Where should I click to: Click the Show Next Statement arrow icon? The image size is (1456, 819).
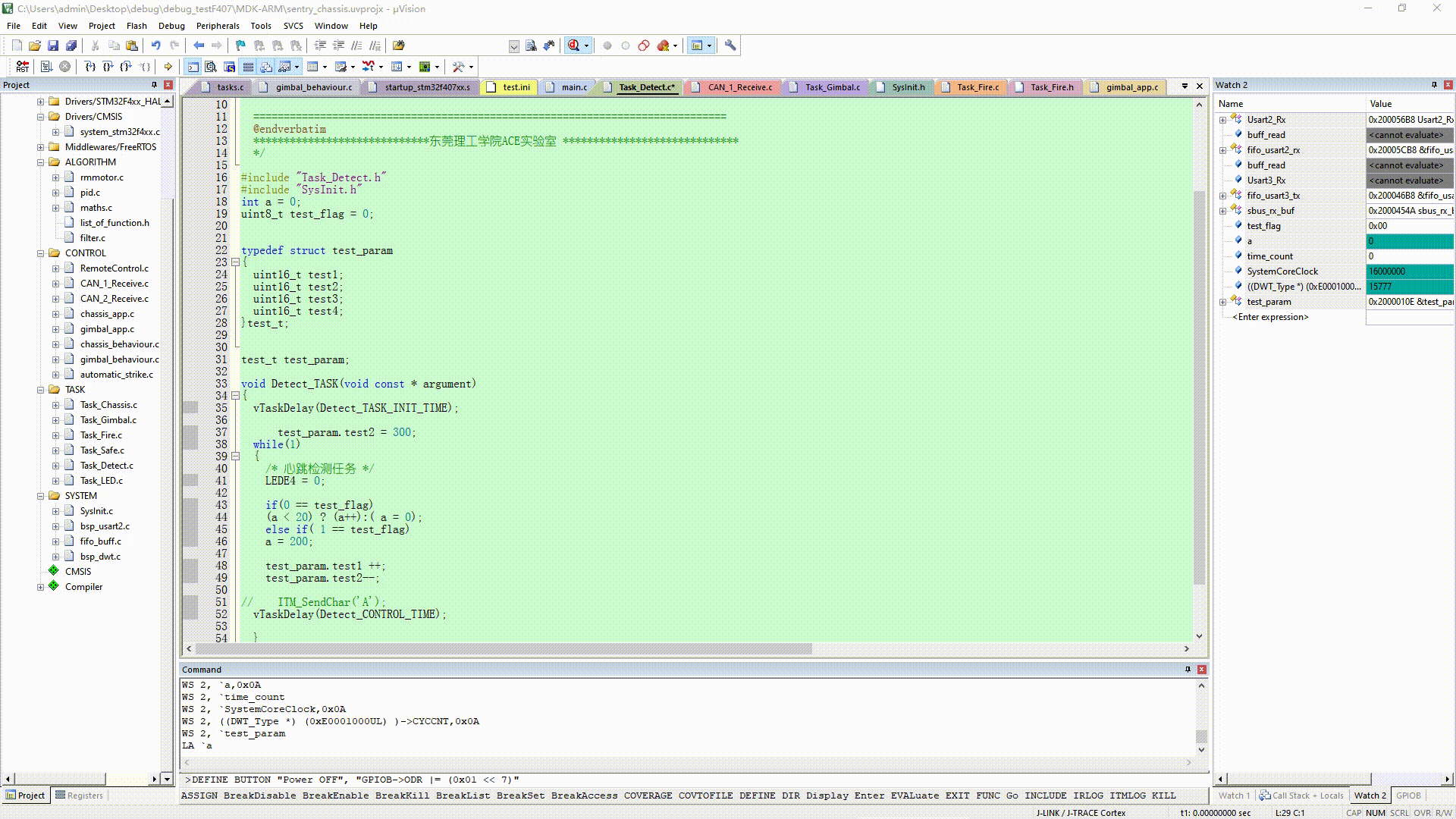click(168, 67)
